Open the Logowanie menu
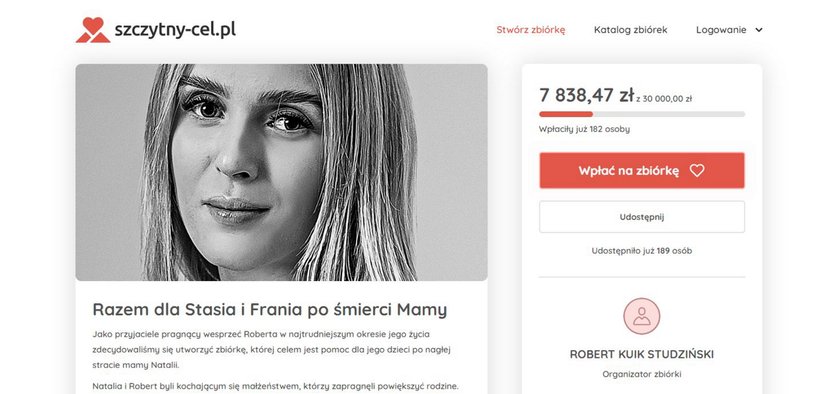This screenshot has width=840, height=394. [721, 30]
